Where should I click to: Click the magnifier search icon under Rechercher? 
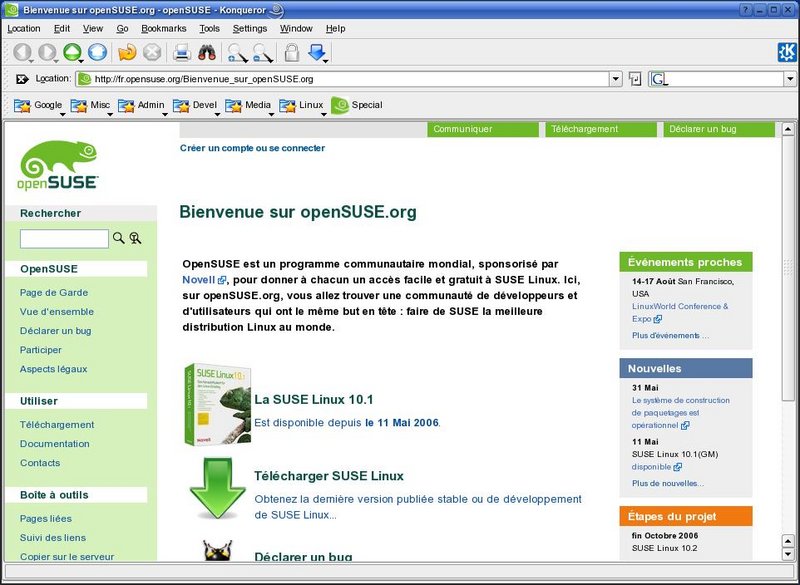pos(118,238)
